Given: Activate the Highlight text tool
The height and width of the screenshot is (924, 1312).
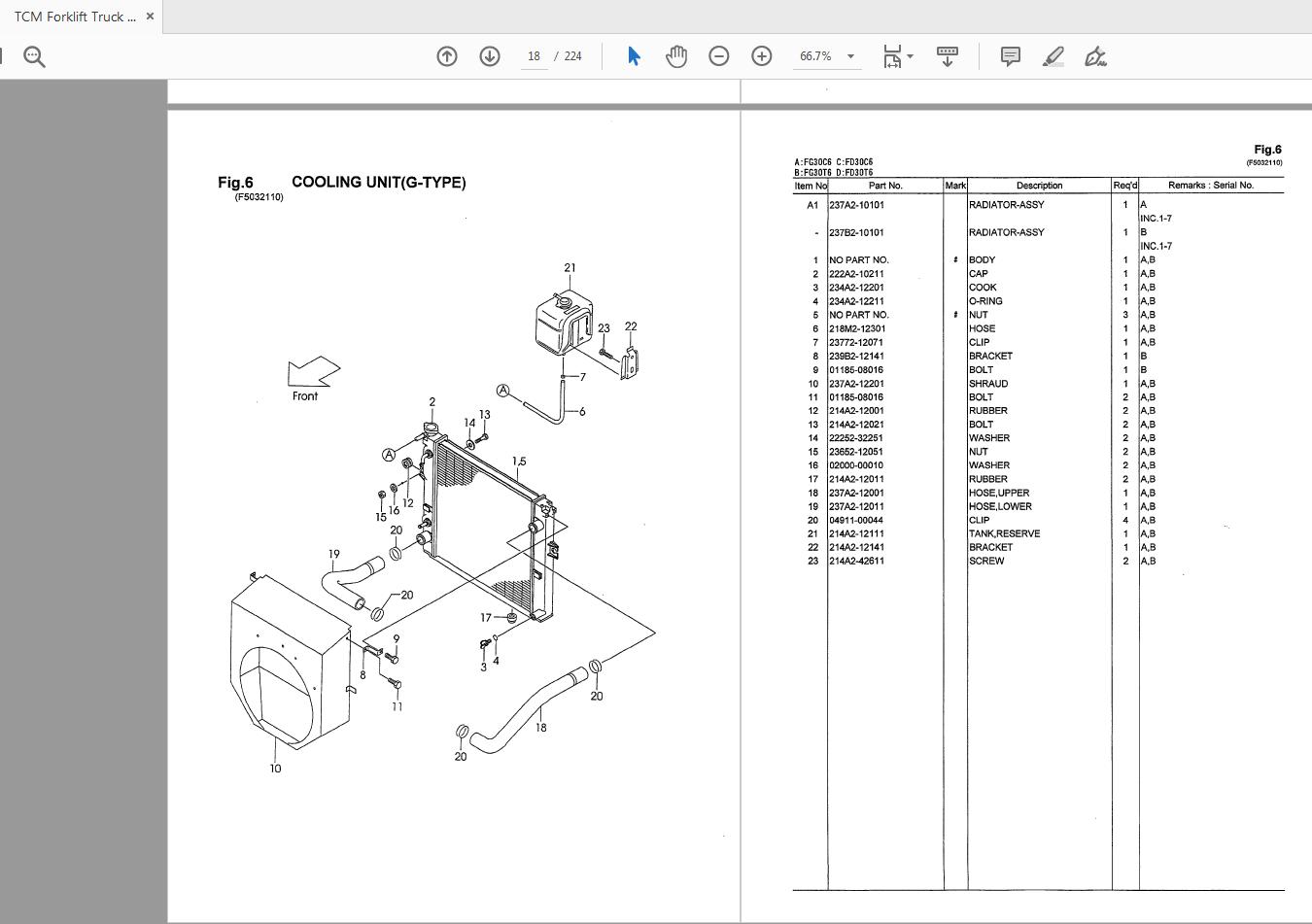Looking at the screenshot, I should click(x=1053, y=56).
